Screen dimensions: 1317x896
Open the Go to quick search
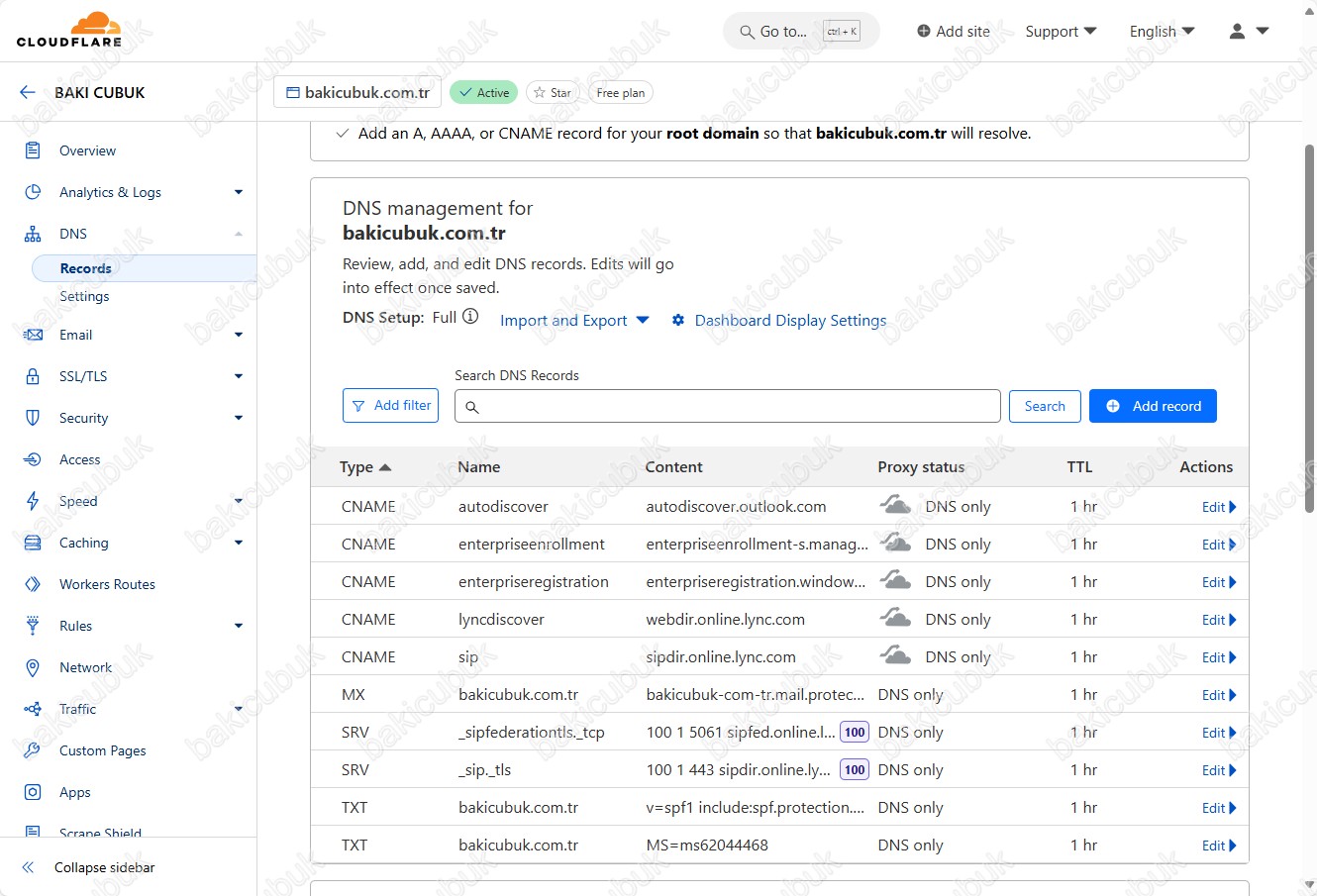pyautogui.click(x=800, y=31)
